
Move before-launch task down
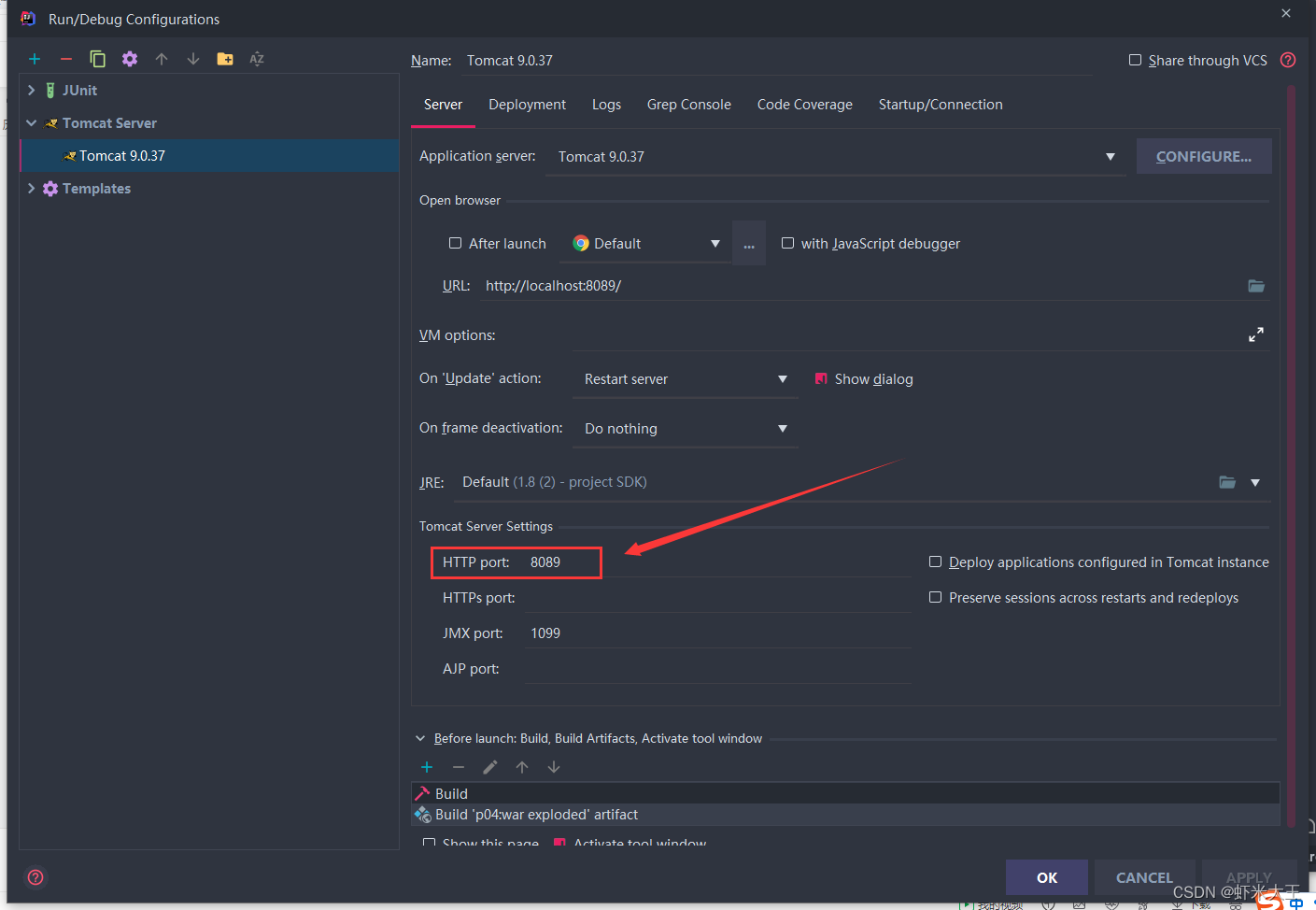pos(554,767)
